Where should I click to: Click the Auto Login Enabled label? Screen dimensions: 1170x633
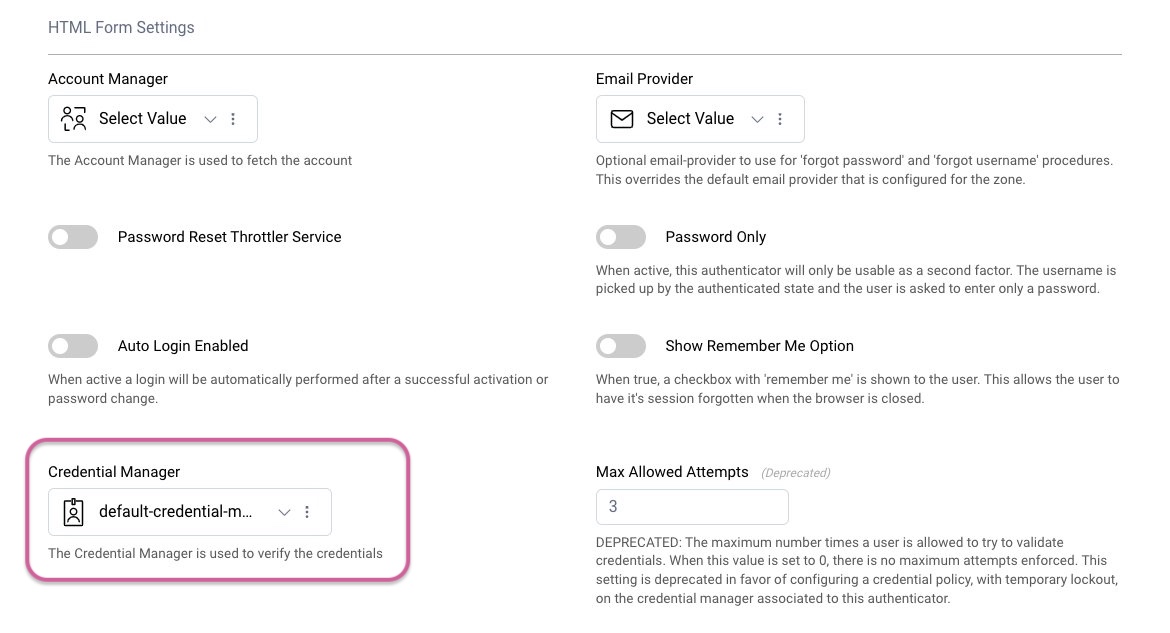coord(183,346)
